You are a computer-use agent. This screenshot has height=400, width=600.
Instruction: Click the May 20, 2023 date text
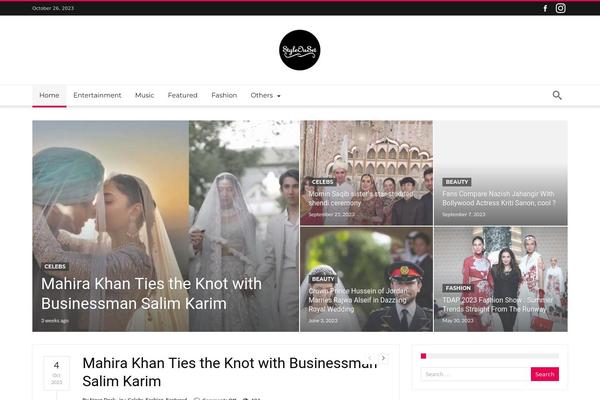click(x=458, y=320)
